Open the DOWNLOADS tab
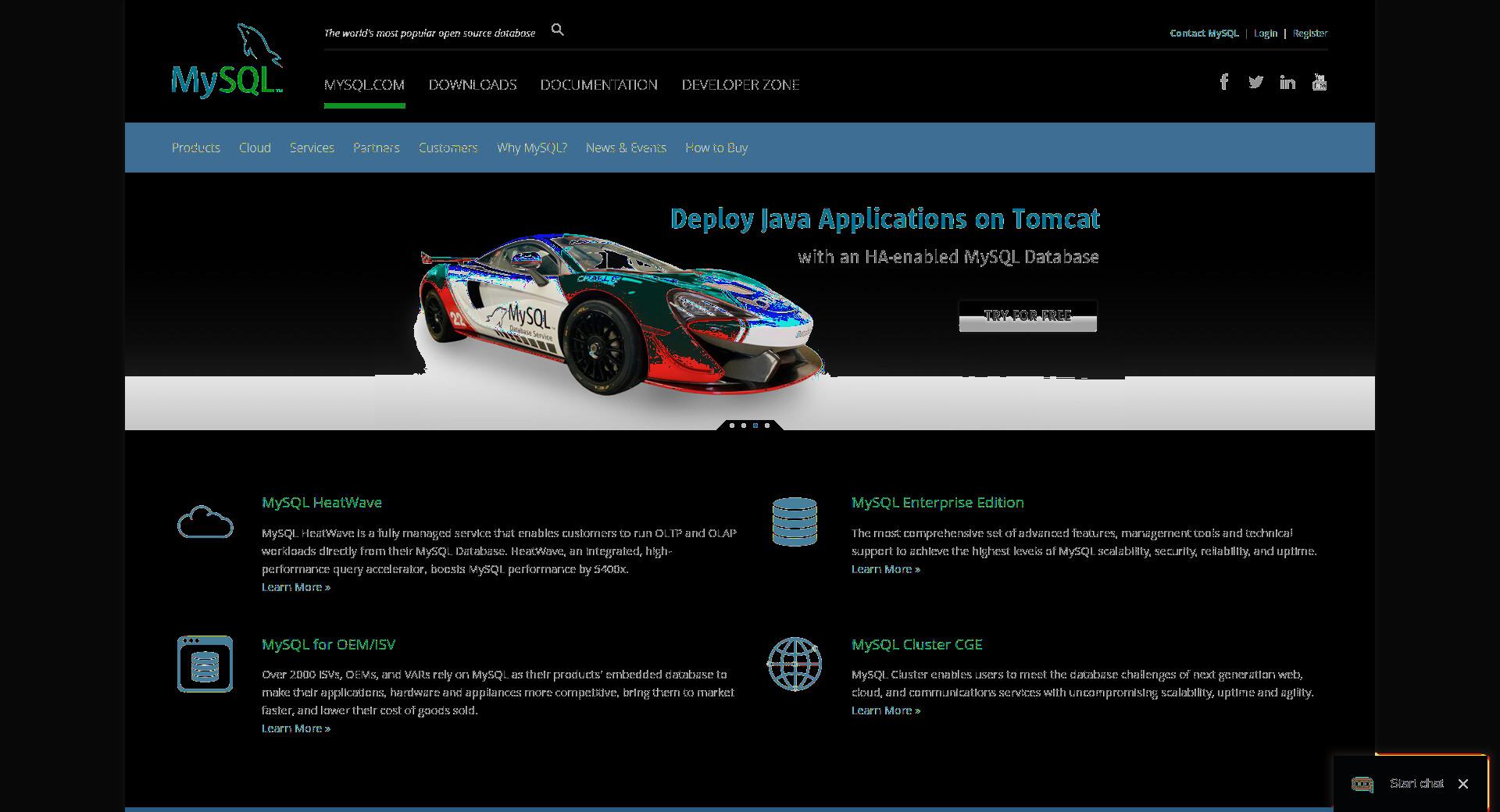 473,84
